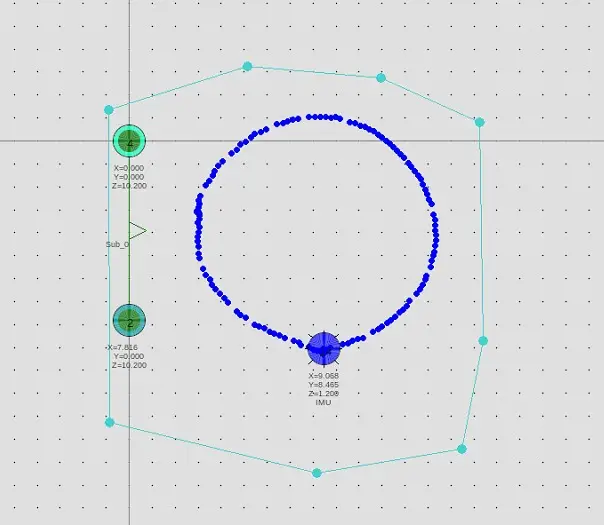Select stationary beacon 4 on the map

(x=129, y=141)
